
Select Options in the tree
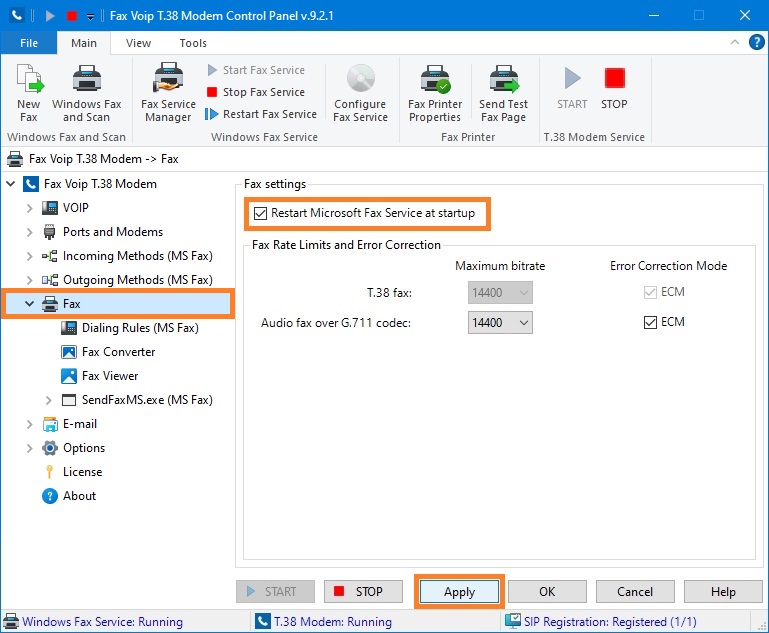point(84,448)
